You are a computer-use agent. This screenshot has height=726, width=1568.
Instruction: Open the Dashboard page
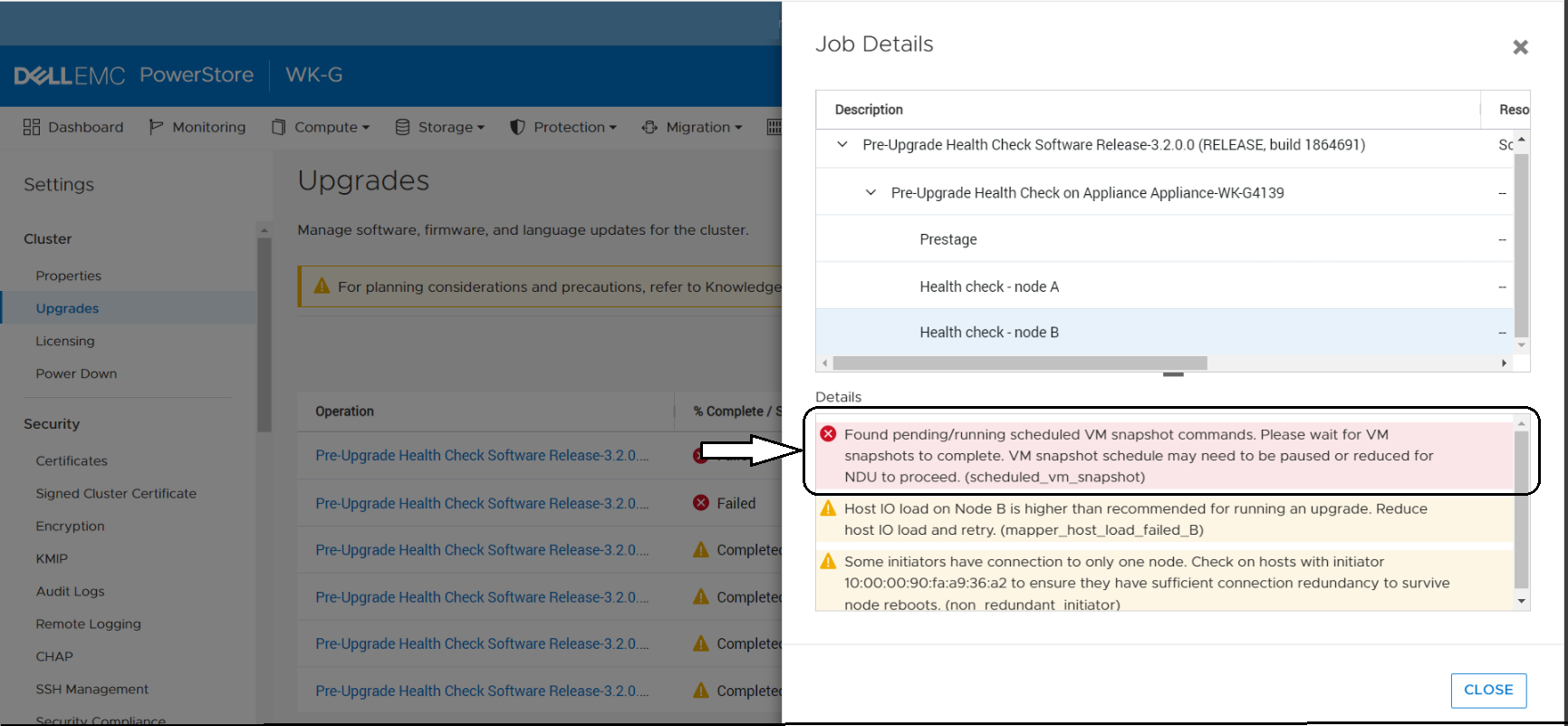73,127
